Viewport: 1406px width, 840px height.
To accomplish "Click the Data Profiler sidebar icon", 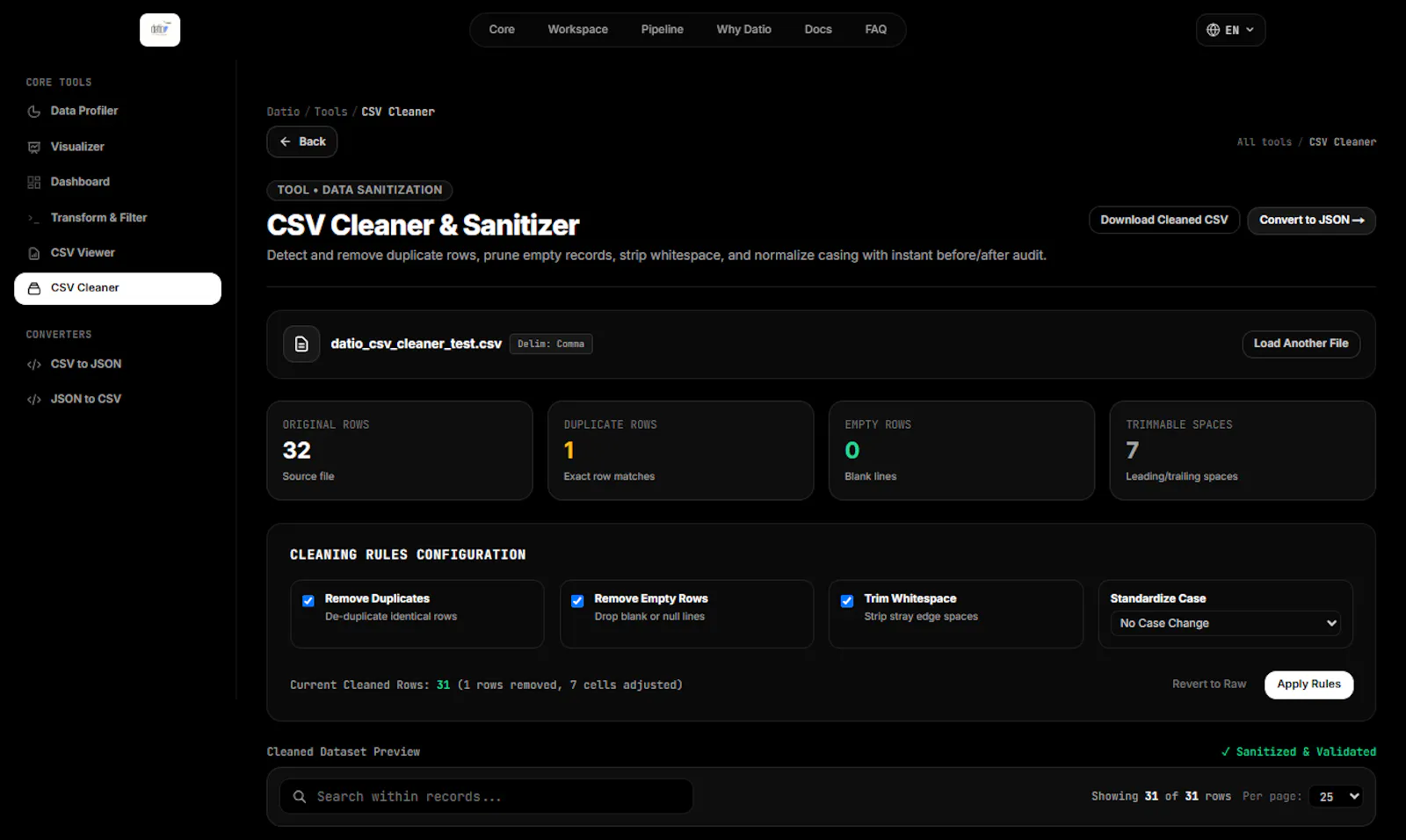I will coord(34,112).
